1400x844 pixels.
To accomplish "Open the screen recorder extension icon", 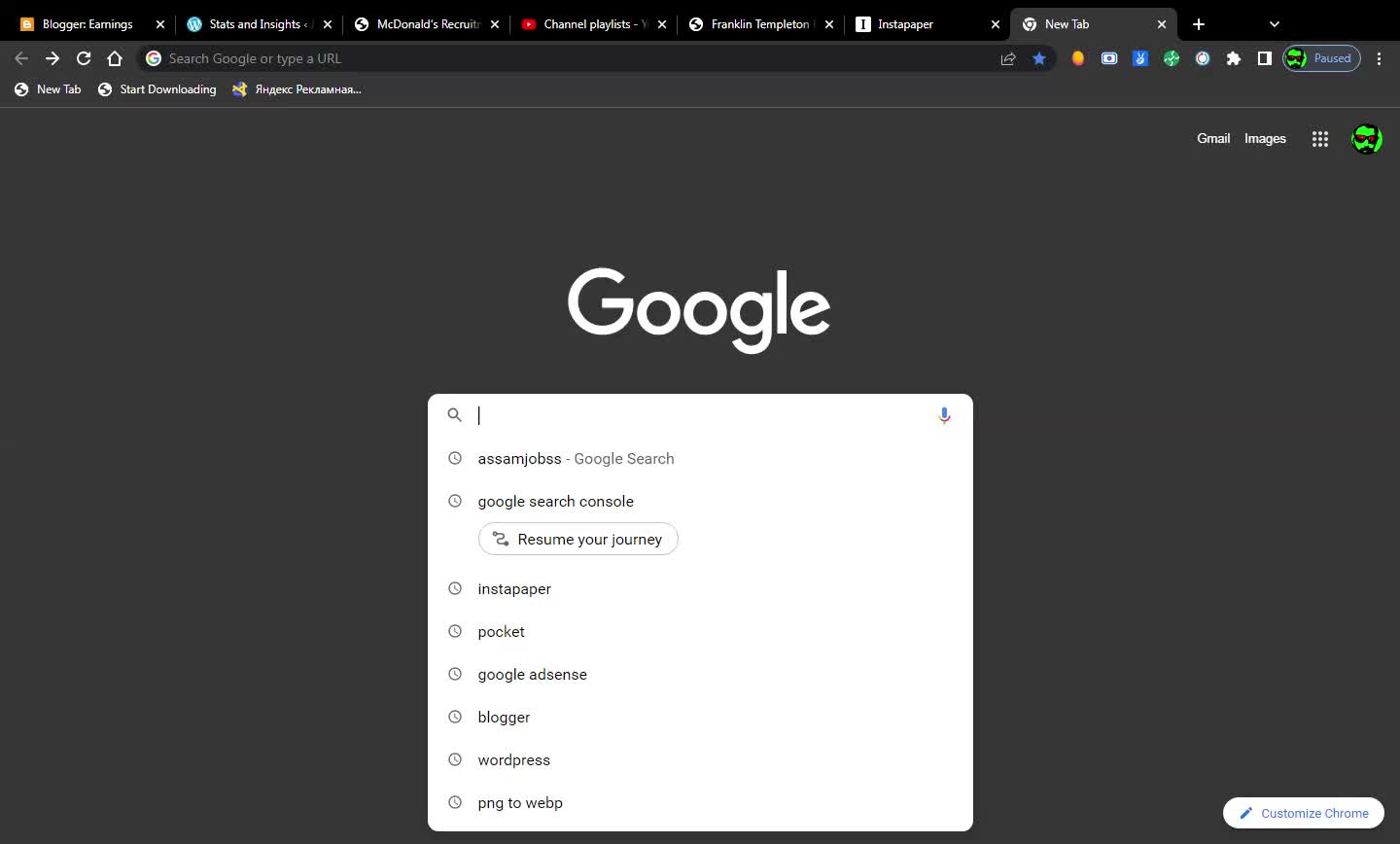I will (x=1109, y=58).
